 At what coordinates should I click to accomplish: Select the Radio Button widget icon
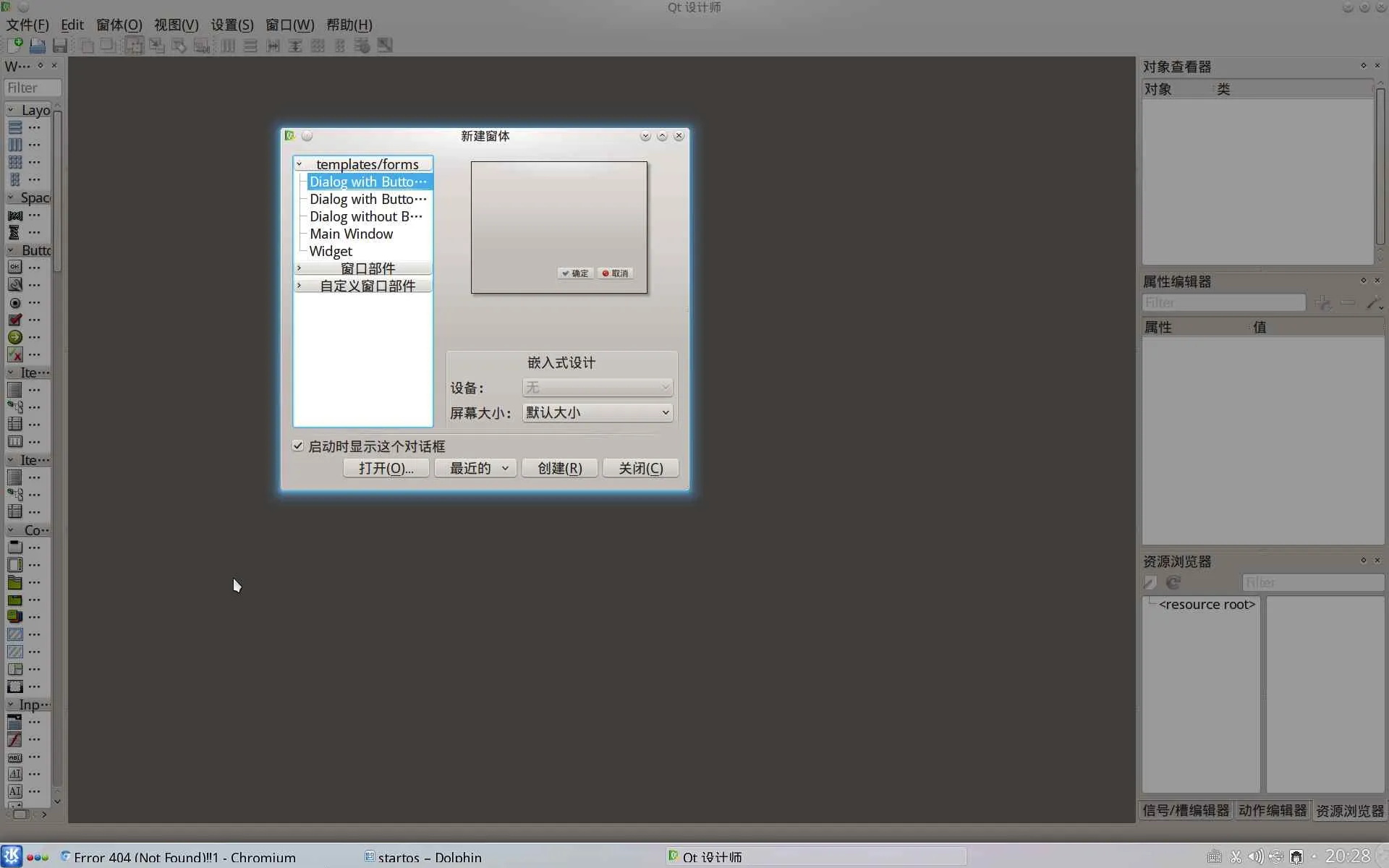click(x=14, y=302)
